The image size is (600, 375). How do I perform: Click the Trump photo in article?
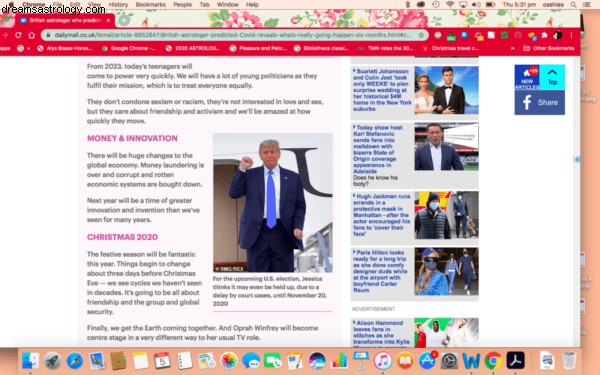pos(272,203)
